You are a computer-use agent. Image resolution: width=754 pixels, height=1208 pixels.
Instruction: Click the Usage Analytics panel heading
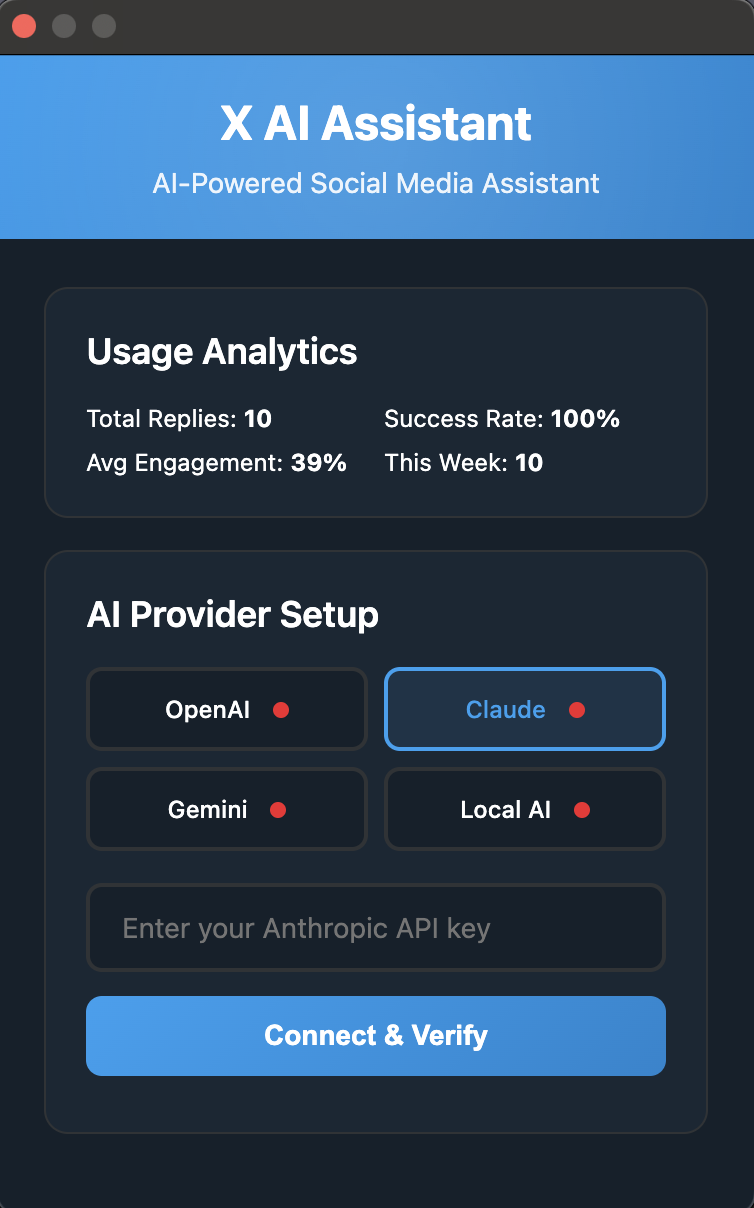222,352
